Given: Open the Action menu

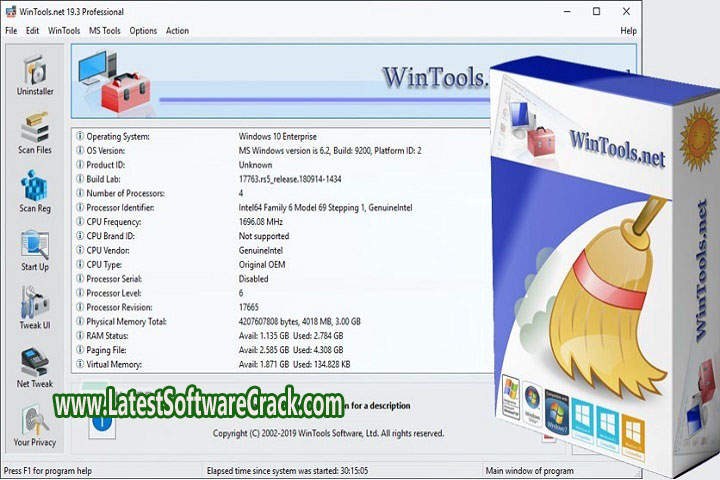Looking at the screenshot, I should (x=177, y=31).
